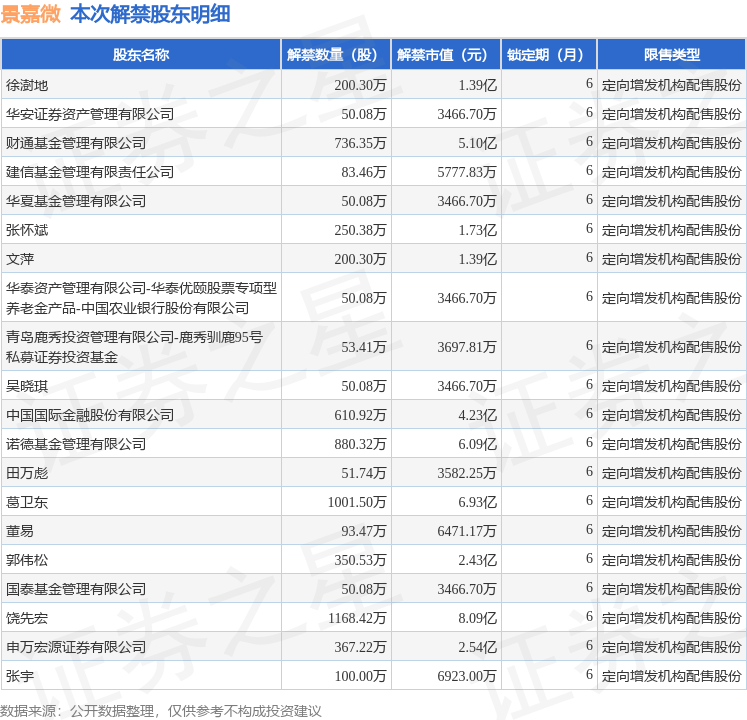The image size is (747, 720).
Task: Click 申万宏源证券有限公司 row name
Action: [76, 647]
